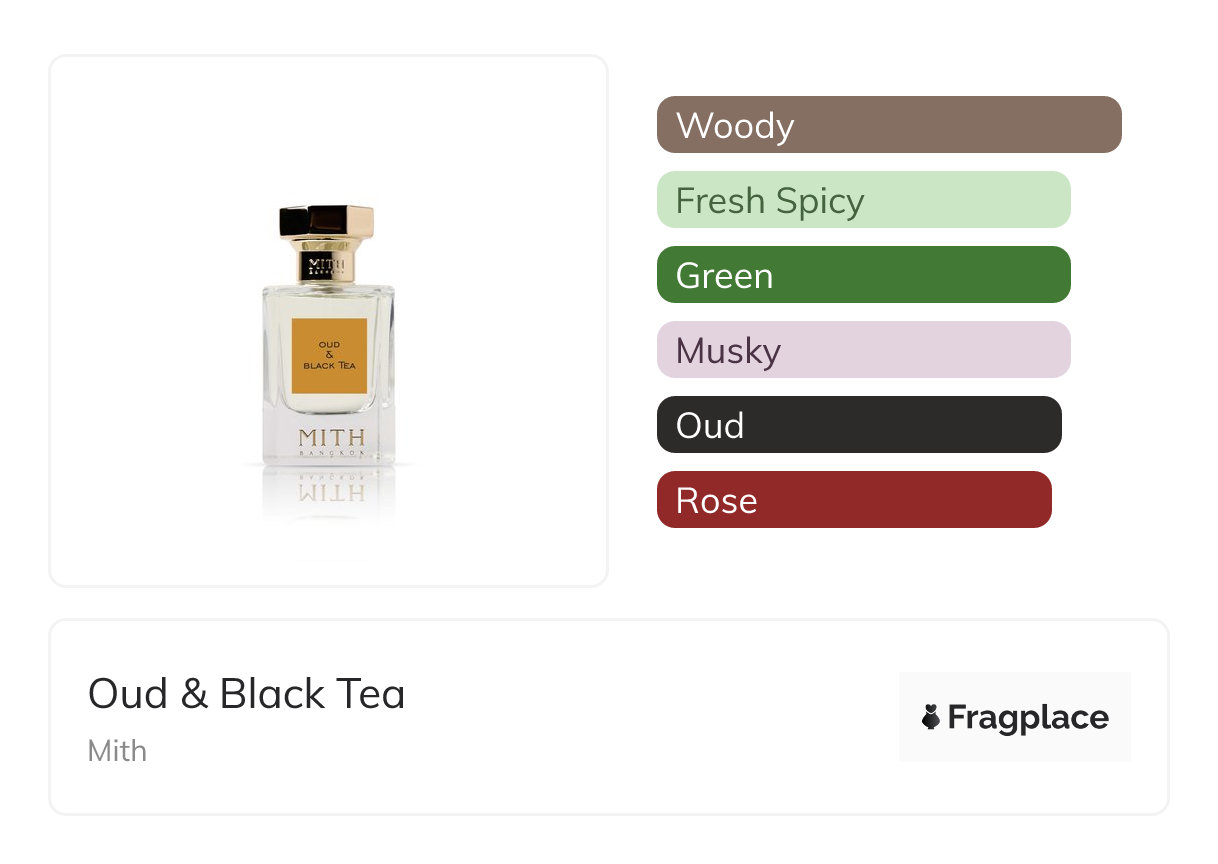The image size is (1218, 864).
Task: Click the word Woody in the brown bar
Action: point(735,126)
